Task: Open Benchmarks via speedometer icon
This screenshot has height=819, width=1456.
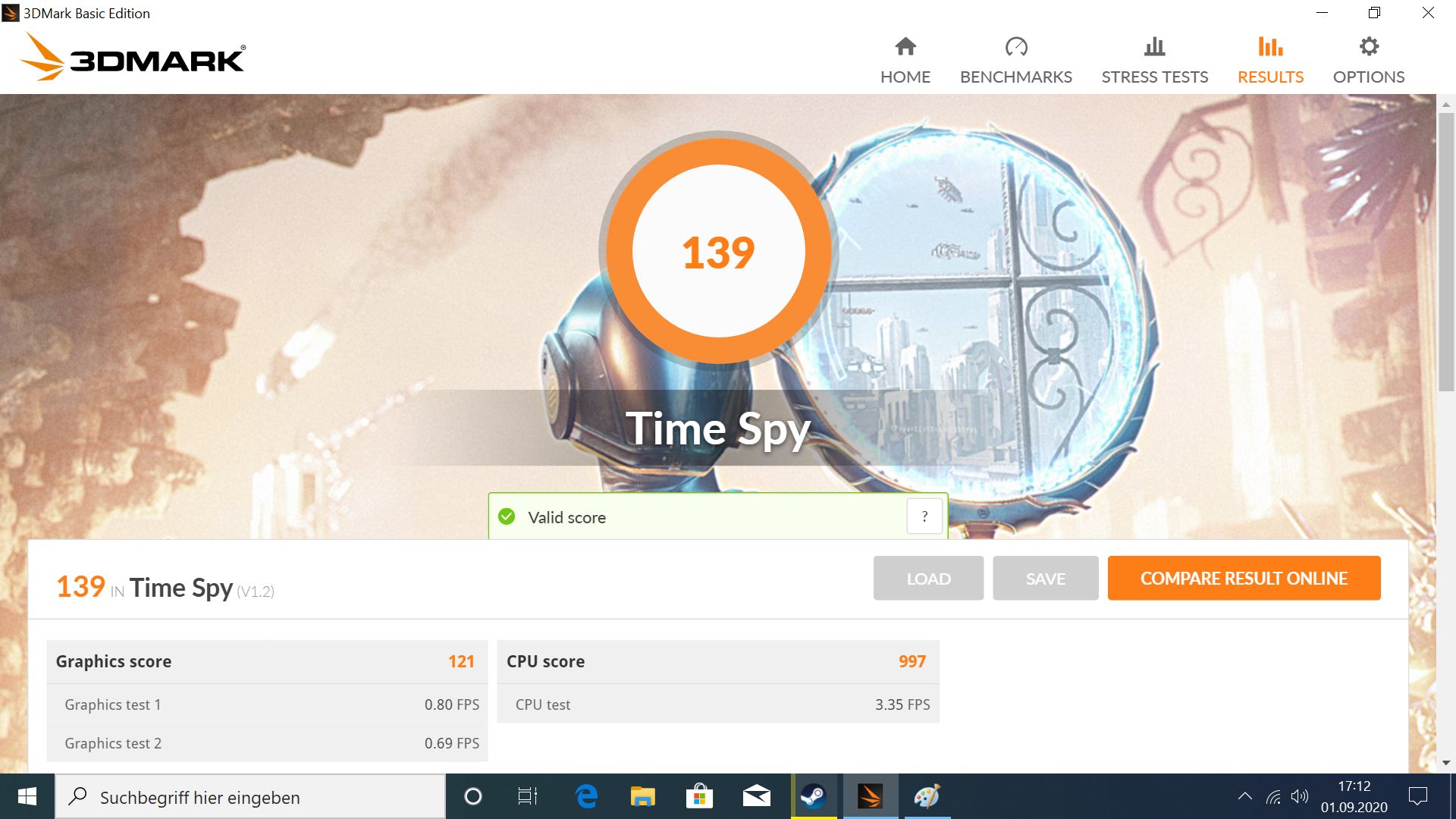Action: (x=1015, y=47)
